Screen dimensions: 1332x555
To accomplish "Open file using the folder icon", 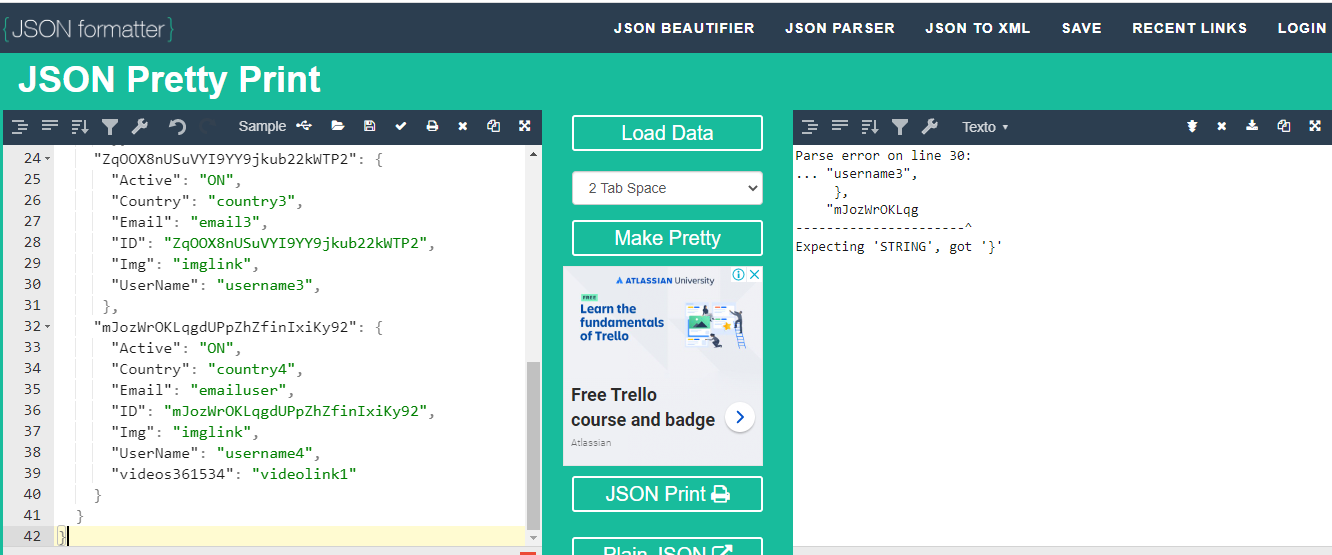I will click(x=338, y=126).
